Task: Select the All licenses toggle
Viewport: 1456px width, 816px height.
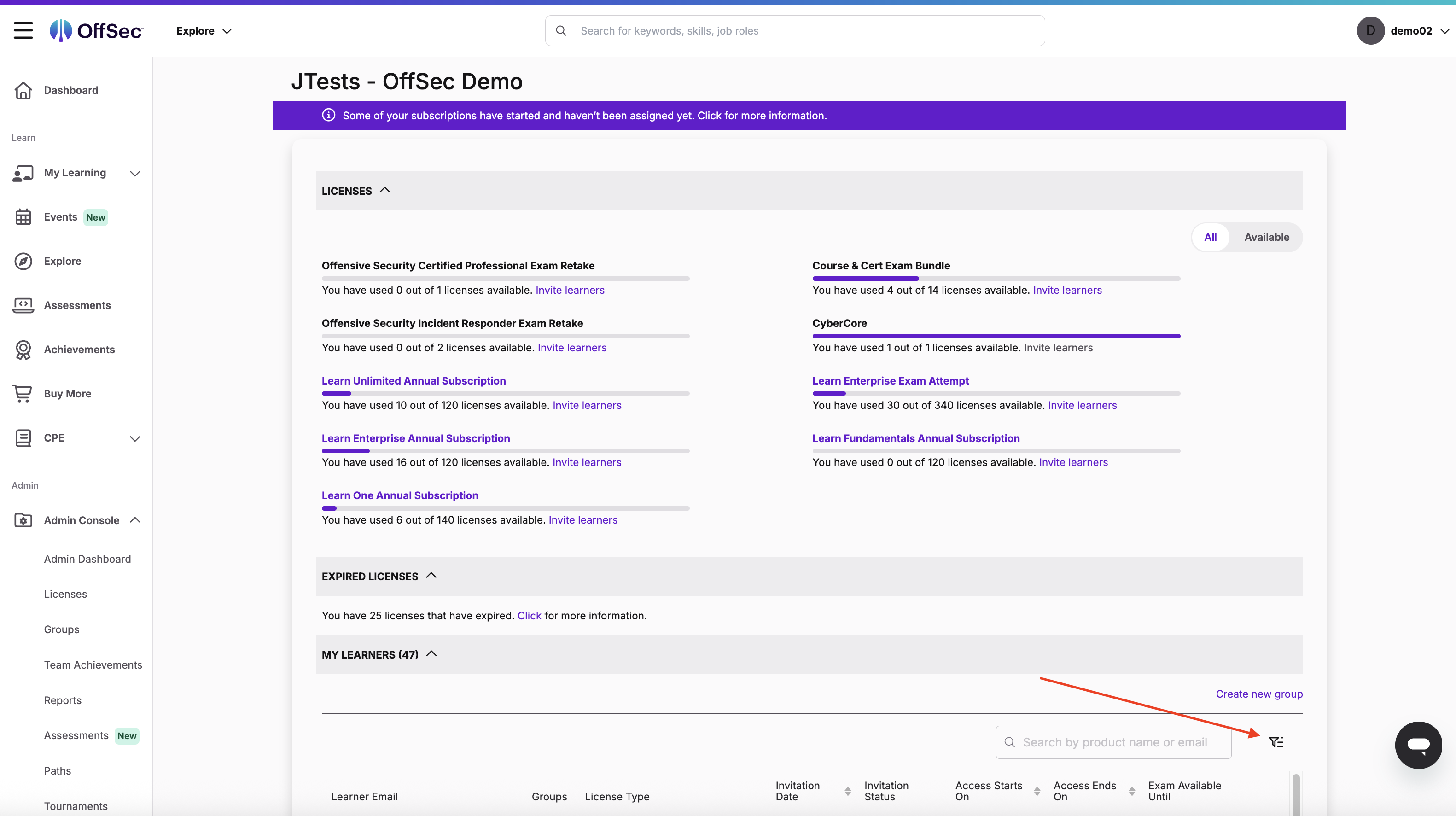Action: 1211,237
